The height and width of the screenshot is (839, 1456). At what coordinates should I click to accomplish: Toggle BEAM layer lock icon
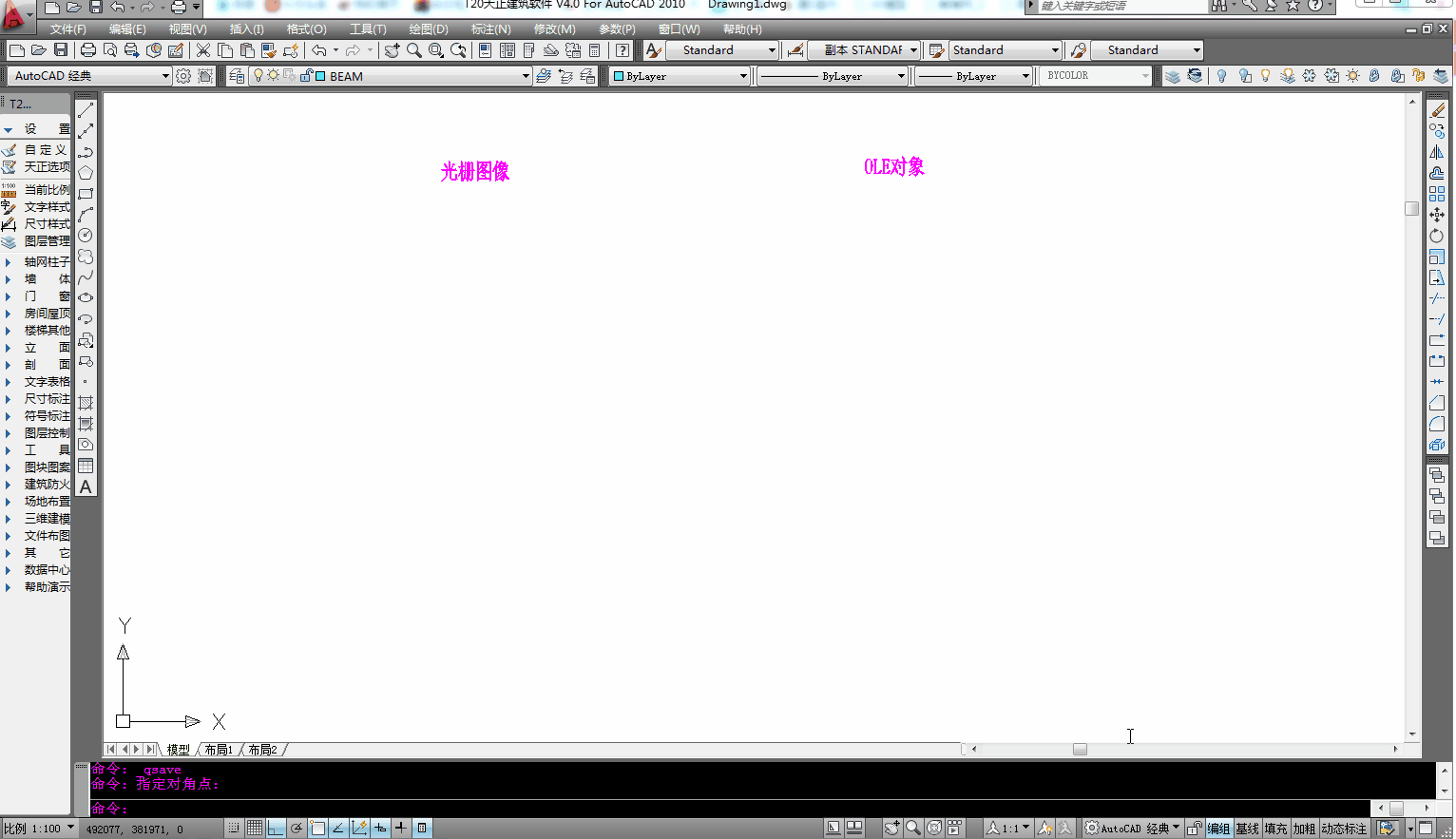pyautogui.click(x=306, y=76)
